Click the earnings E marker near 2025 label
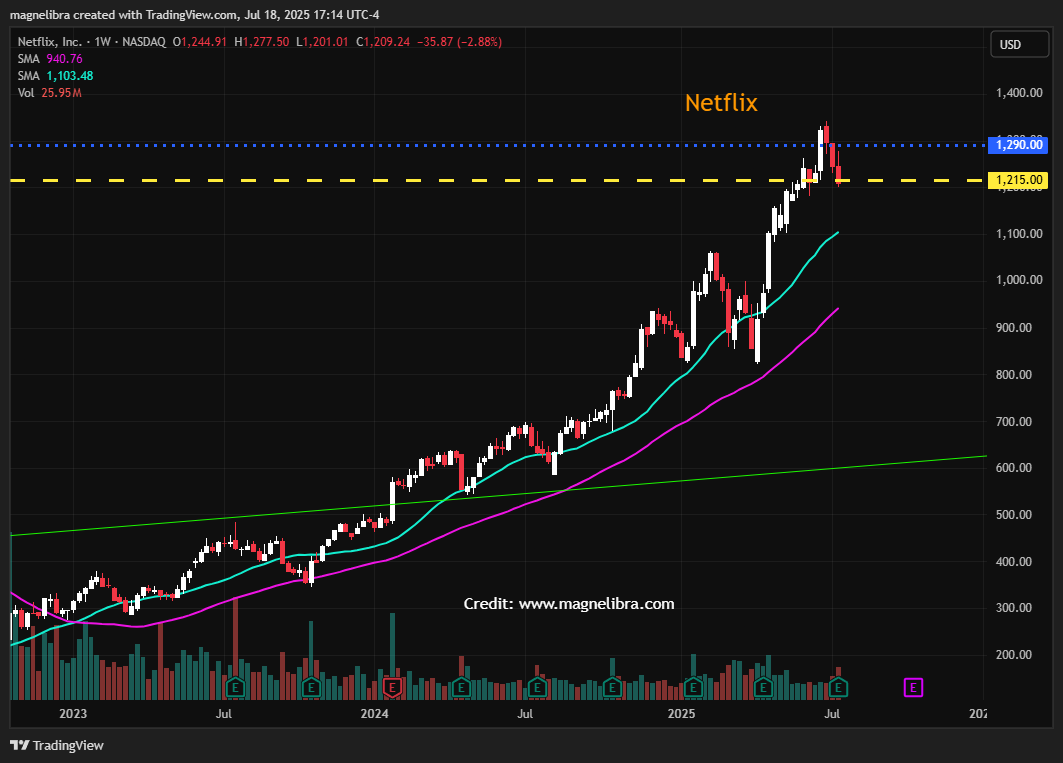Viewport: 1063px width, 763px height. coord(693,688)
